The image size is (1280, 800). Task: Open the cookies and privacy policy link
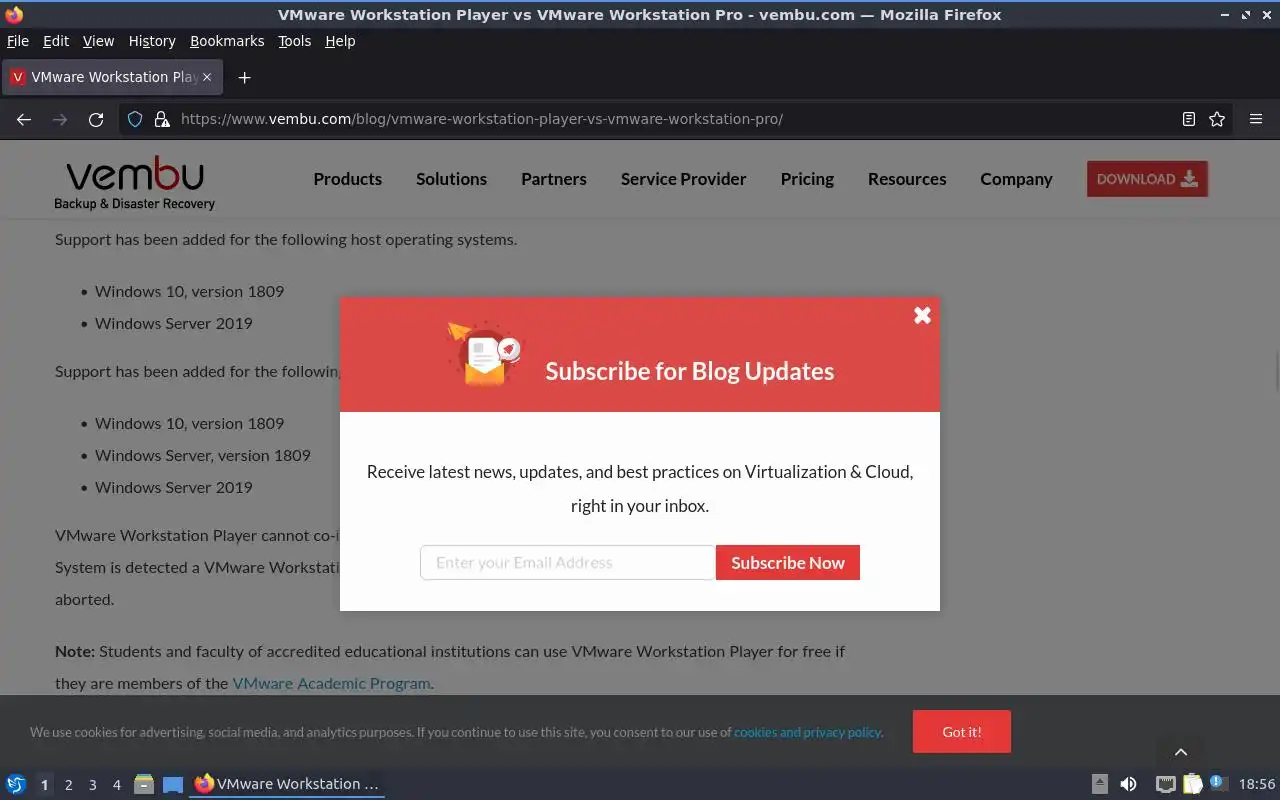(x=807, y=732)
